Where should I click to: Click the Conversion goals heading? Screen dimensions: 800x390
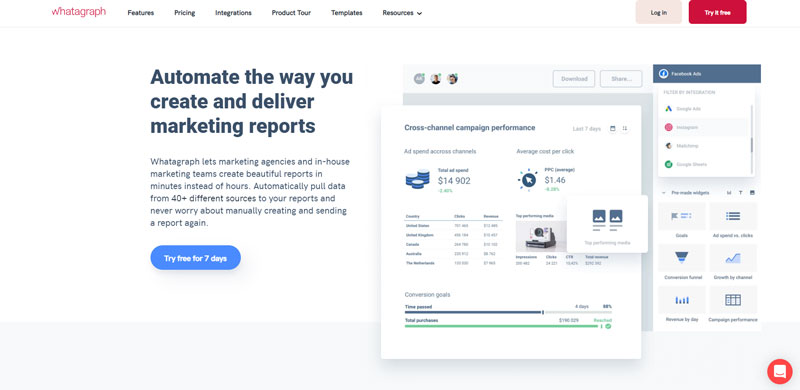click(428, 295)
